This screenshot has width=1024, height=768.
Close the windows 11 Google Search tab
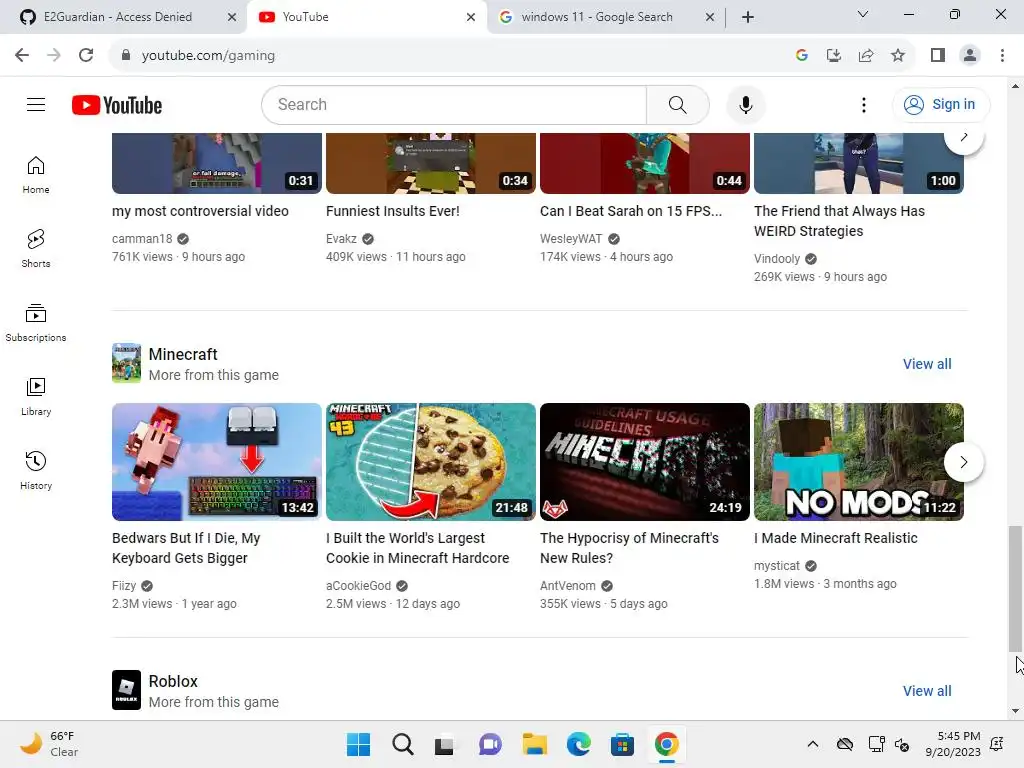pyautogui.click(x=710, y=17)
